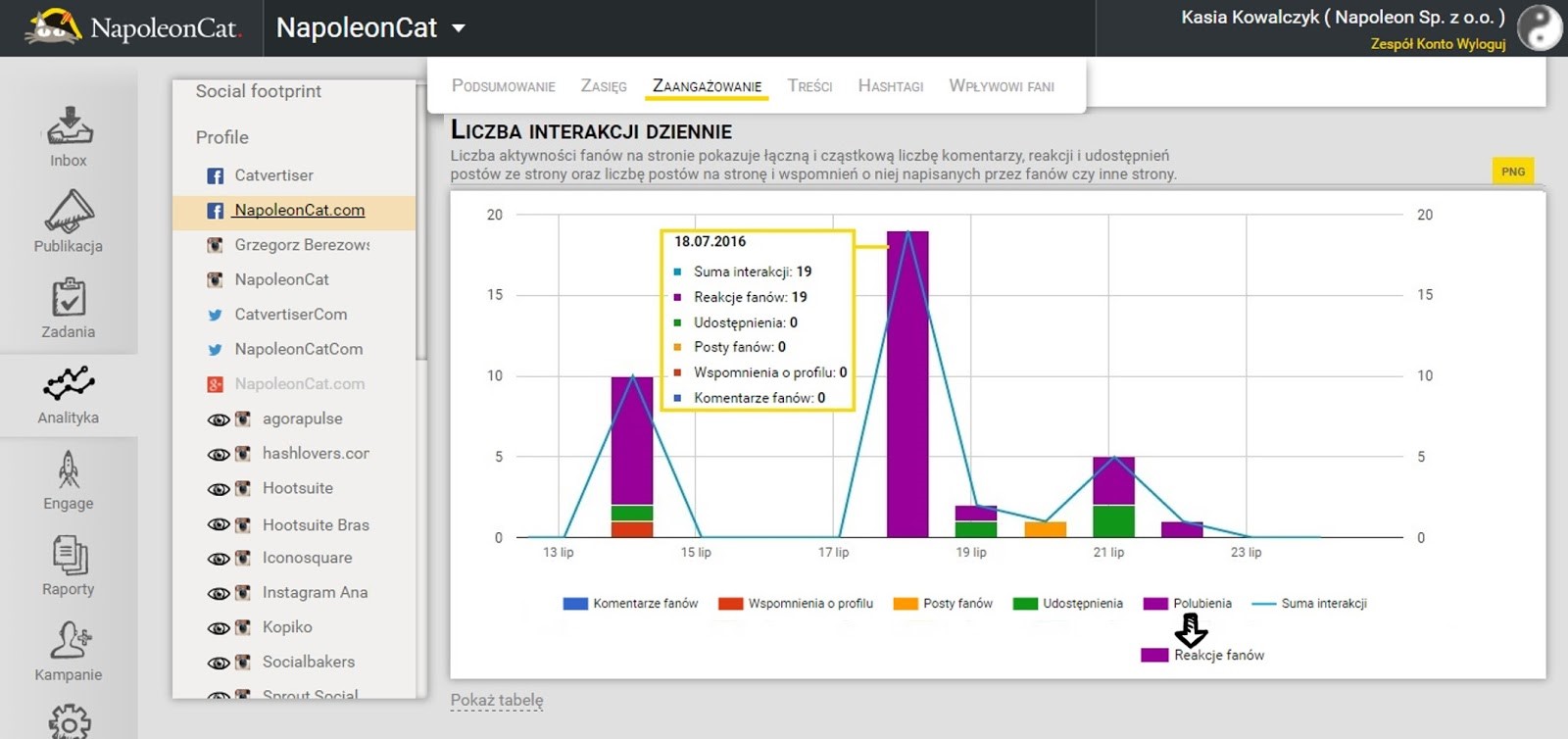Open the Raporty documents icon
This screenshot has width=1568, height=739.
(x=69, y=555)
